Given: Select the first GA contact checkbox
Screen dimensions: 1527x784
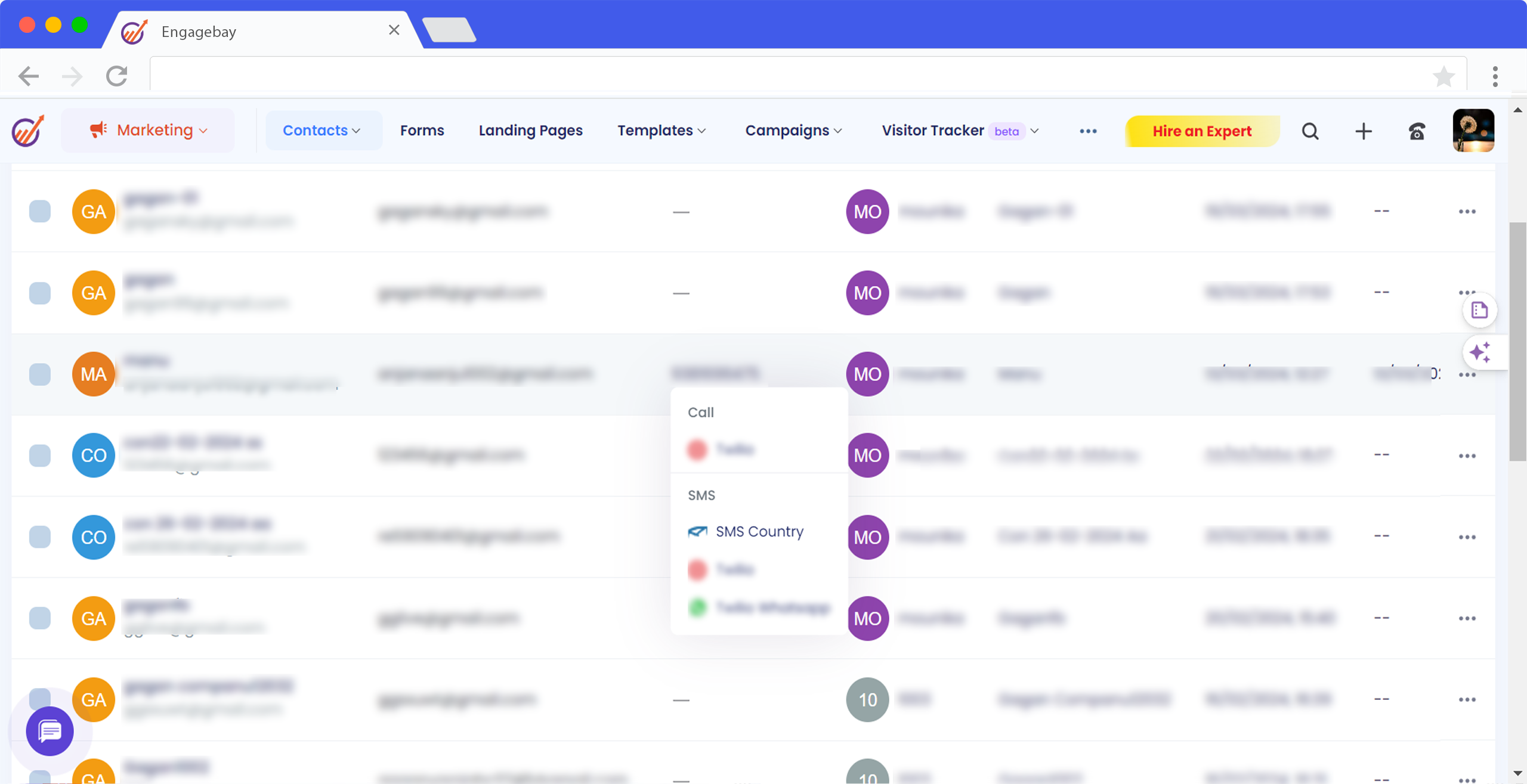Looking at the screenshot, I should click(40, 212).
